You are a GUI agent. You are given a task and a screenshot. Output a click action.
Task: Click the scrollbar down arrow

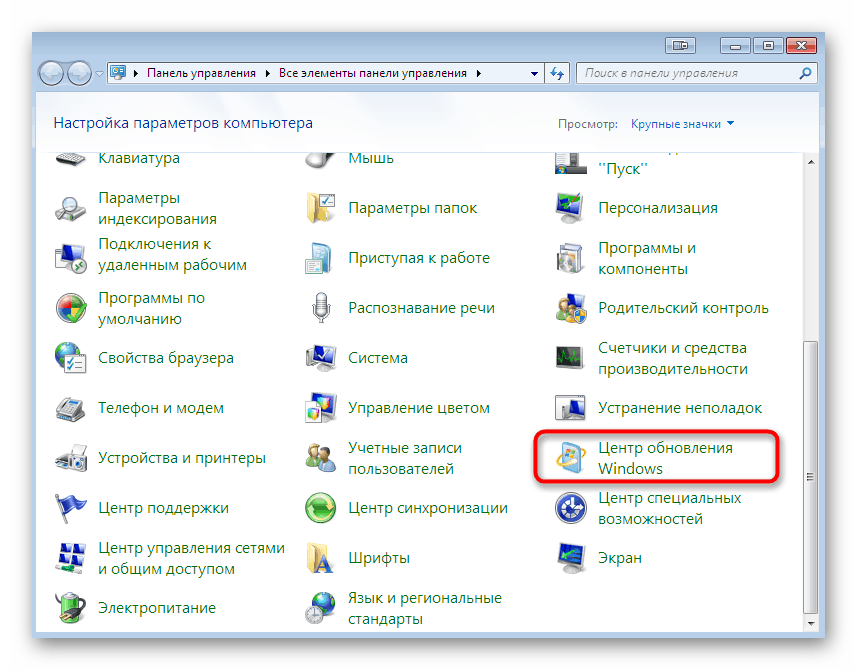pyautogui.click(x=811, y=624)
